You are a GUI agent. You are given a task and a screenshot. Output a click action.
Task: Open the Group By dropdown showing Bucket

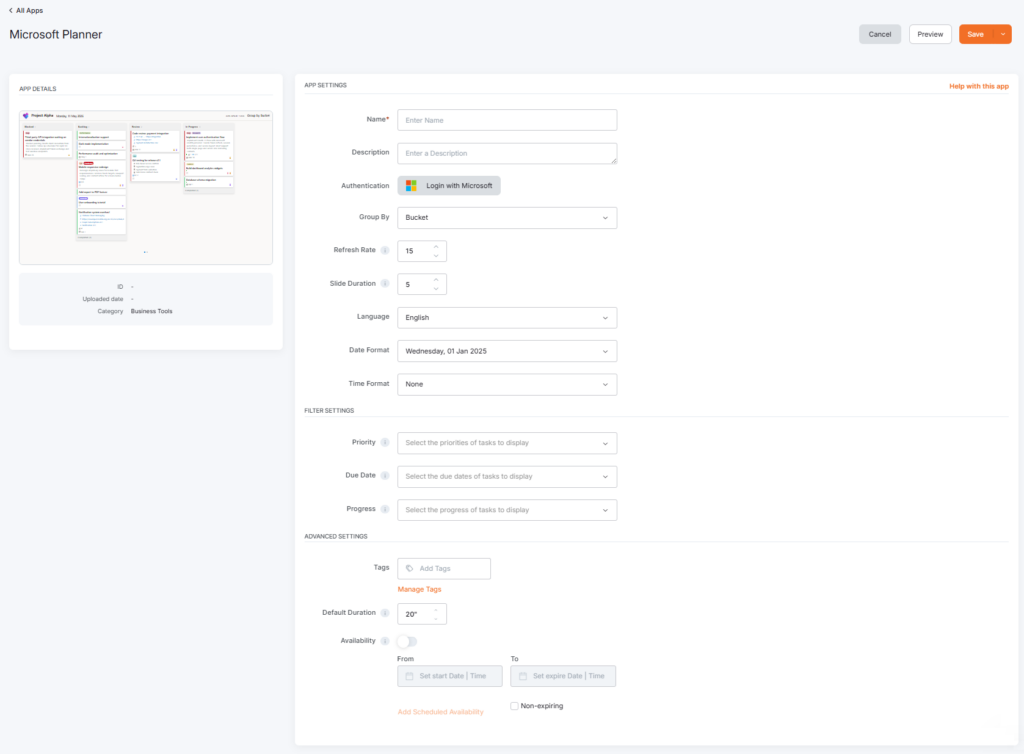click(507, 218)
